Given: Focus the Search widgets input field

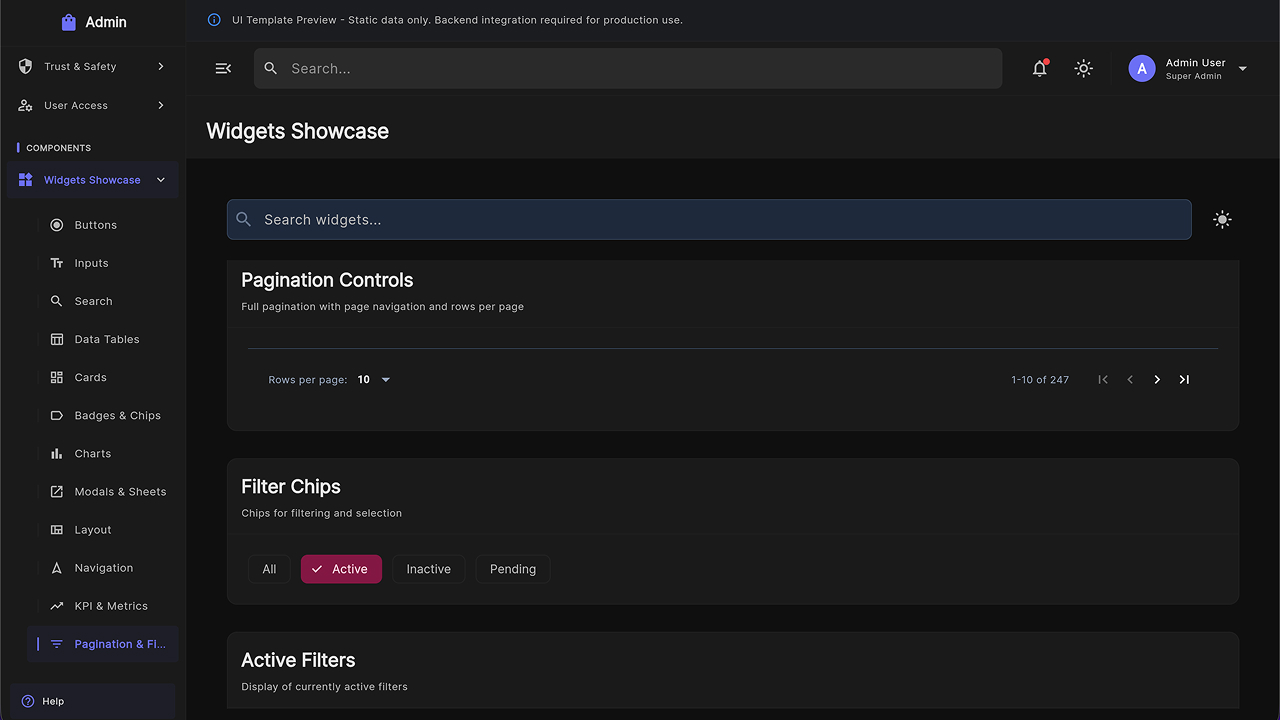Looking at the screenshot, I should pyautogui.click(x=709, y=220).
